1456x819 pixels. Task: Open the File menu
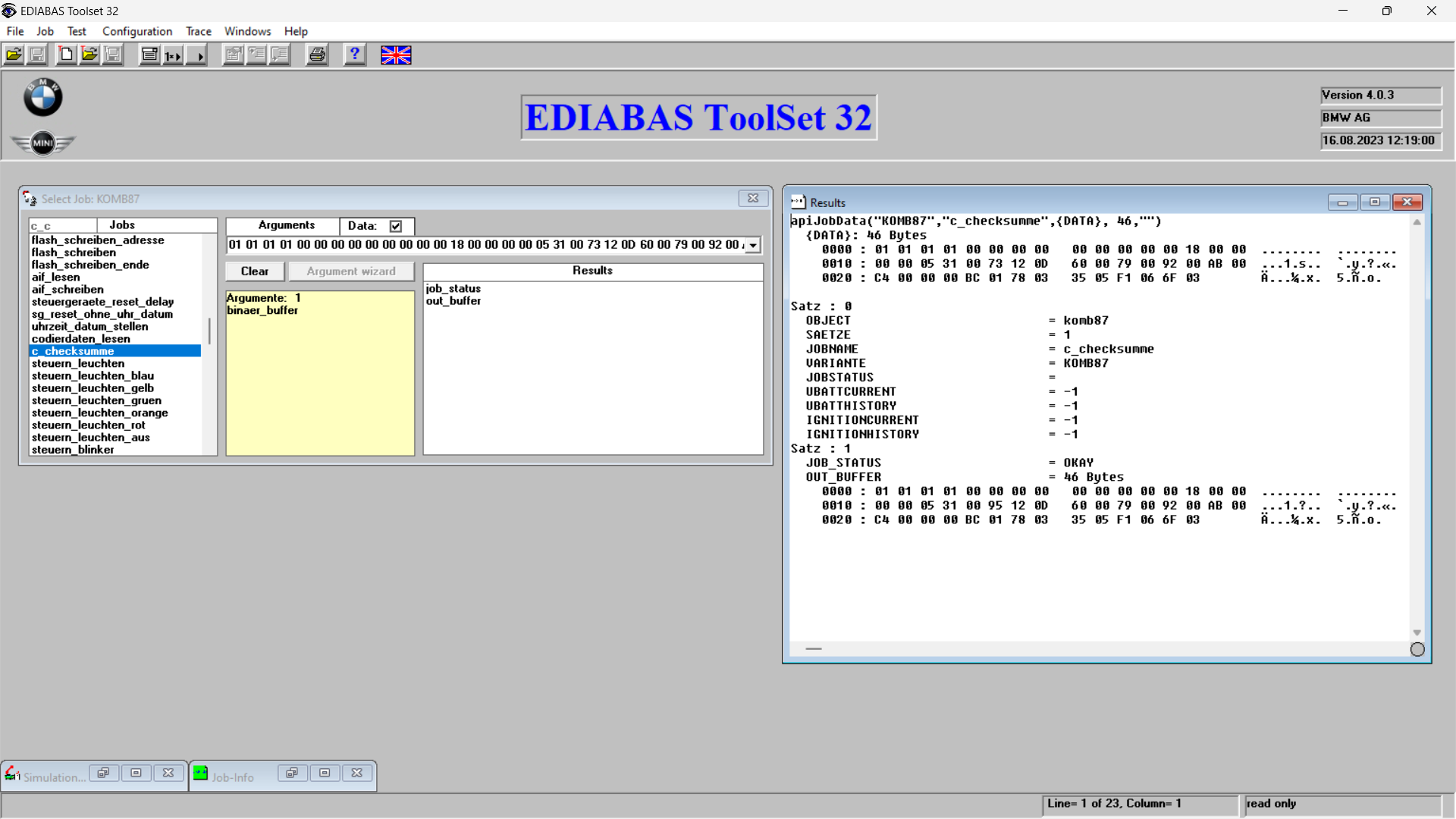tap(15, 31)
